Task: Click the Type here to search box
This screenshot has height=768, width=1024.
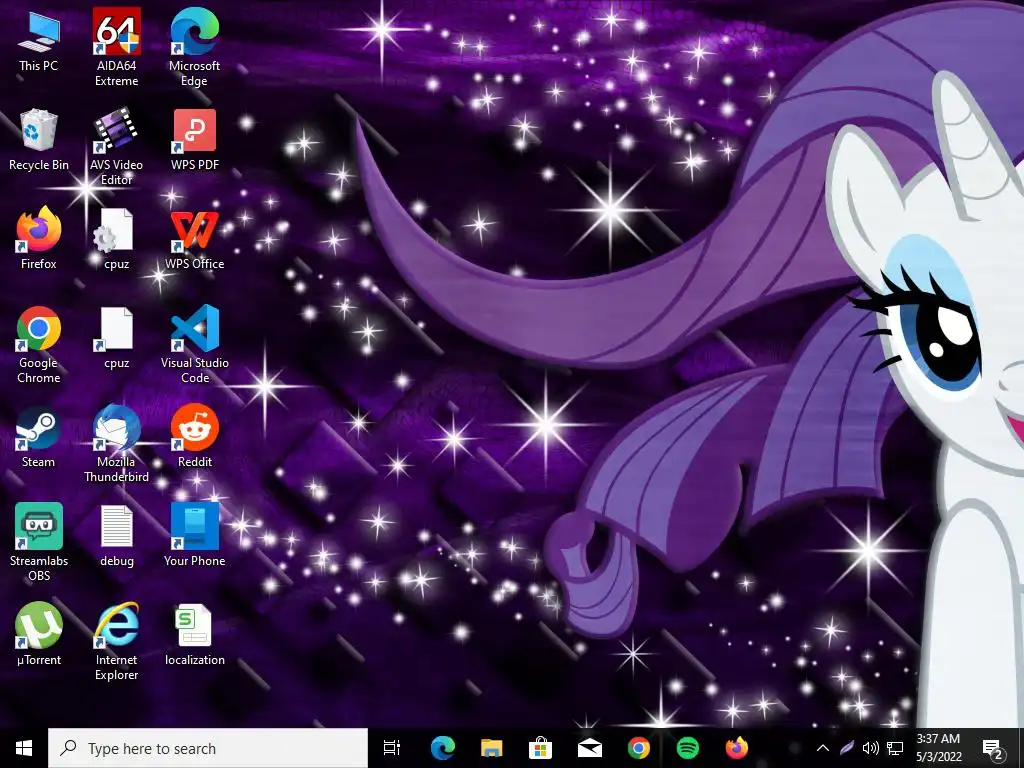Action: pos(208,748)
